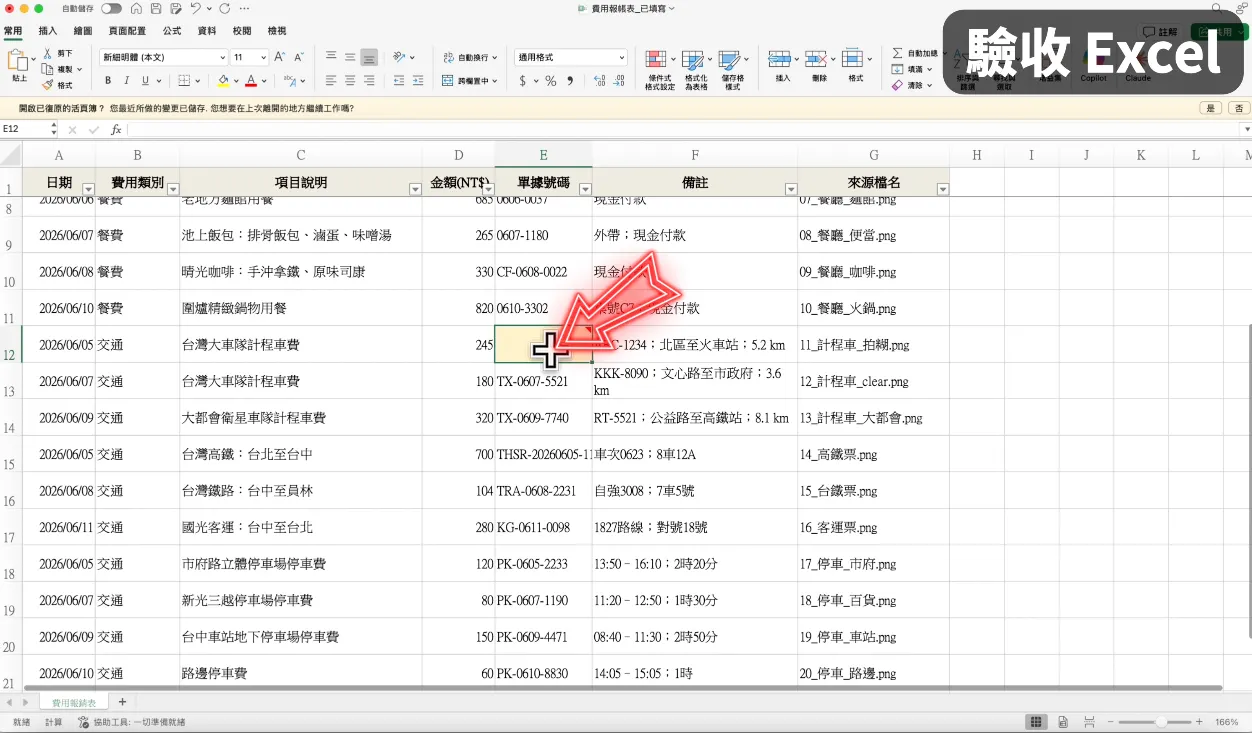
Task: Select the bottom vertical align icon
Action: 369,57
